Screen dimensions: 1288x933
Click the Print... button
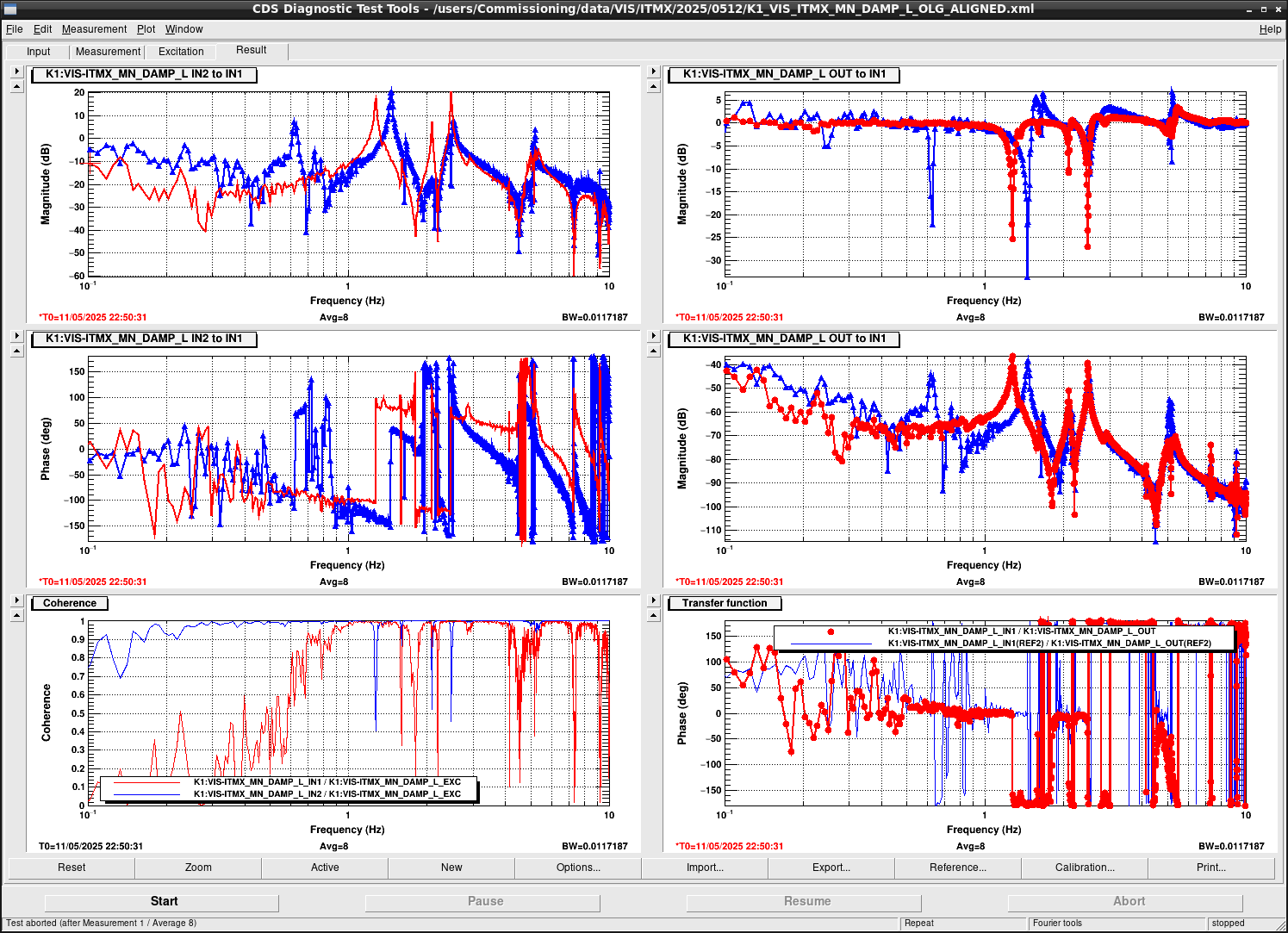(1211, 868)
